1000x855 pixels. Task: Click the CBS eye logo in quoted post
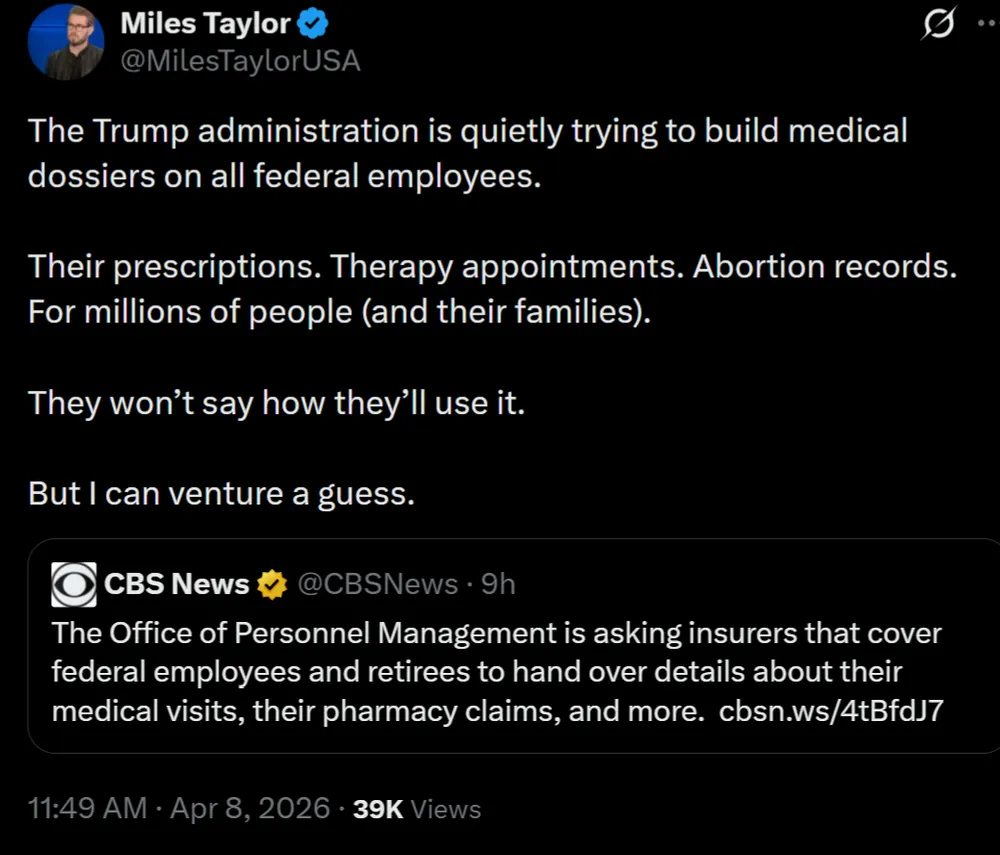point(74,584)
